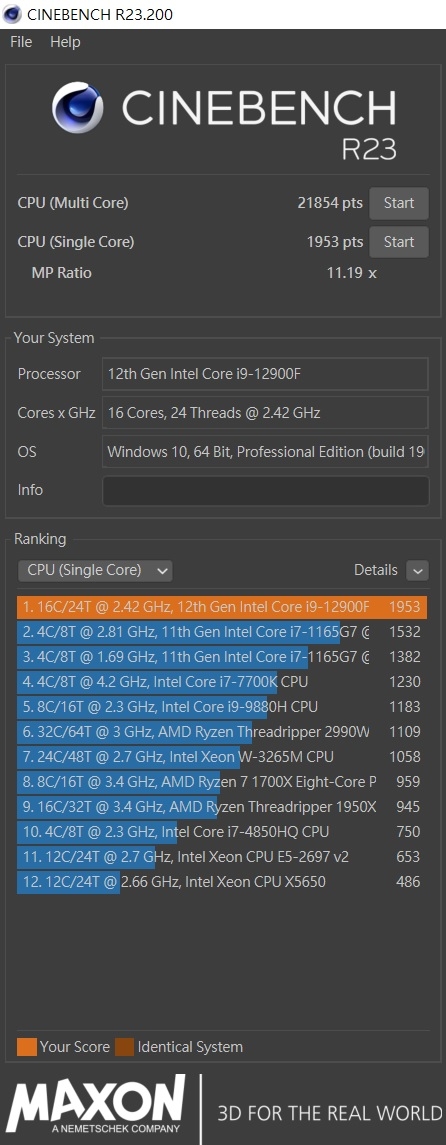Select the Ryzen 7 1700X ranking row

(222, 782)
